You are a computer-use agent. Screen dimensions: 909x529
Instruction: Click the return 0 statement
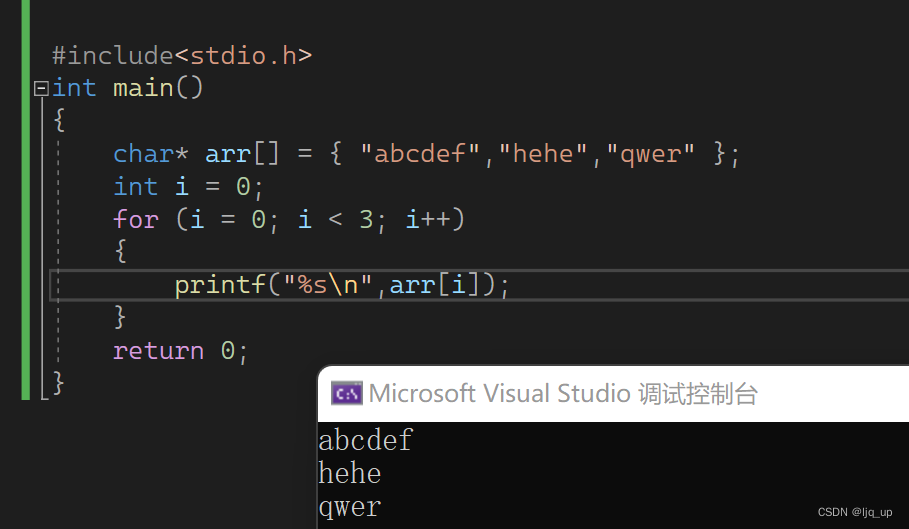point(180,351)
